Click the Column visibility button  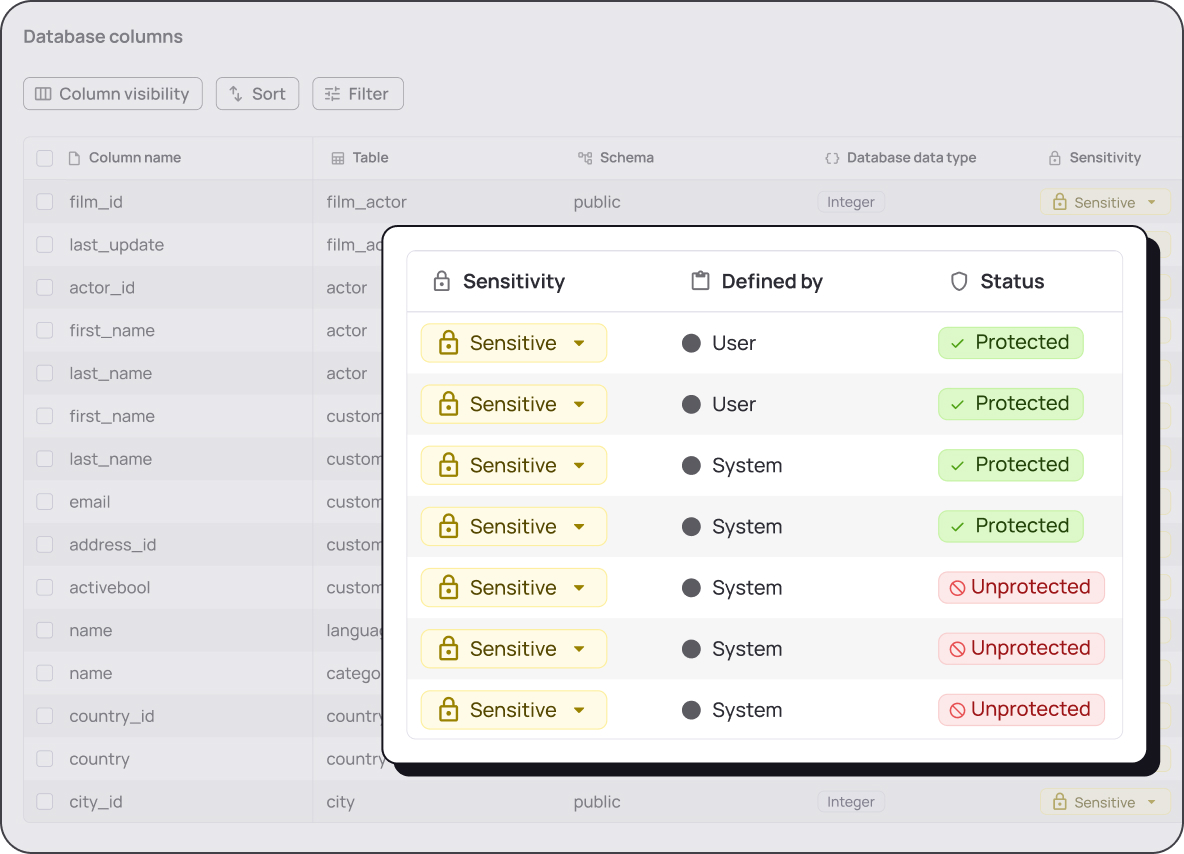click(x=113, y=94)
